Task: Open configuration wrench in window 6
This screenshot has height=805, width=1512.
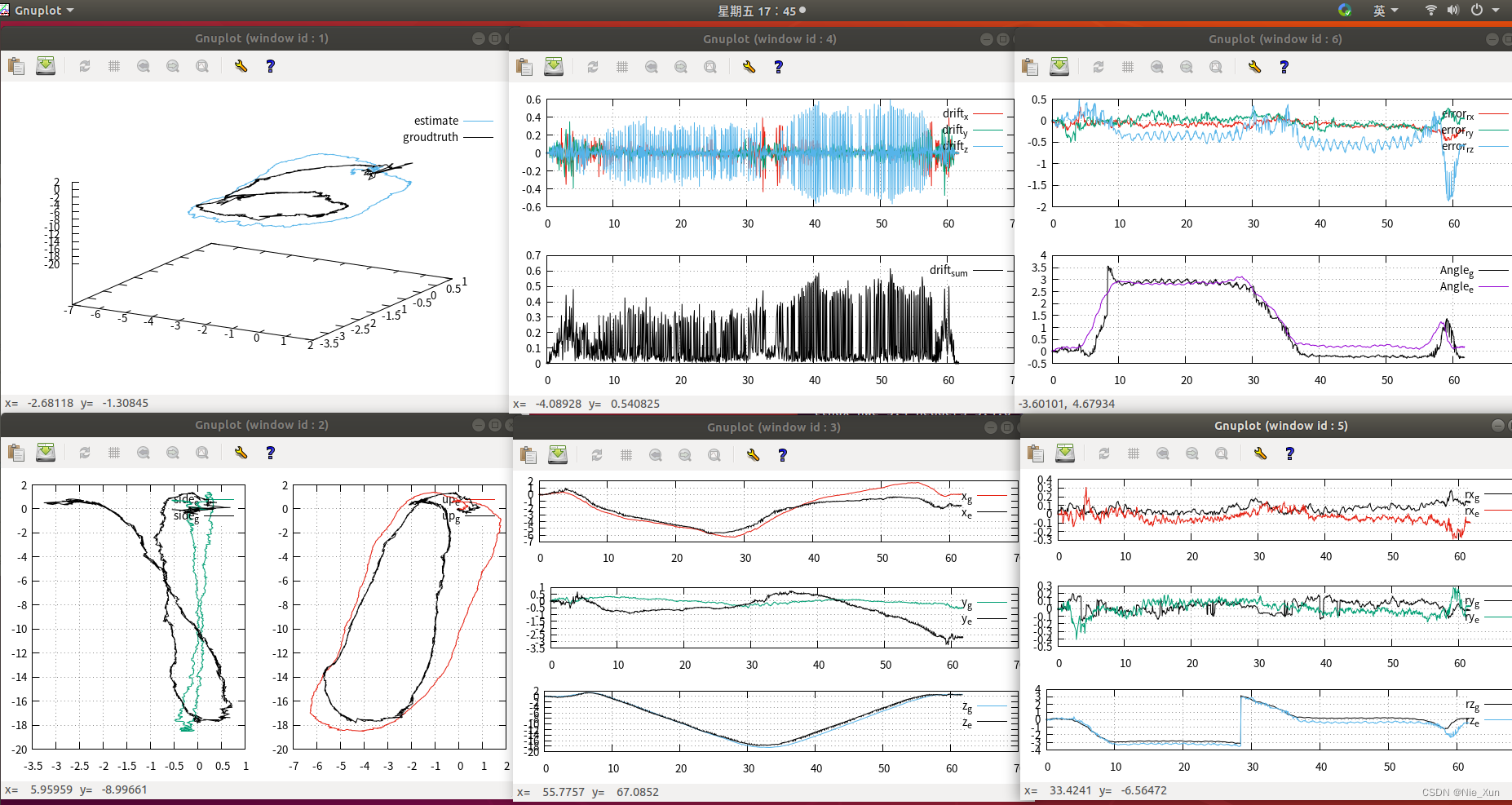Action: pyautogui.click(x=1254, y=67)
